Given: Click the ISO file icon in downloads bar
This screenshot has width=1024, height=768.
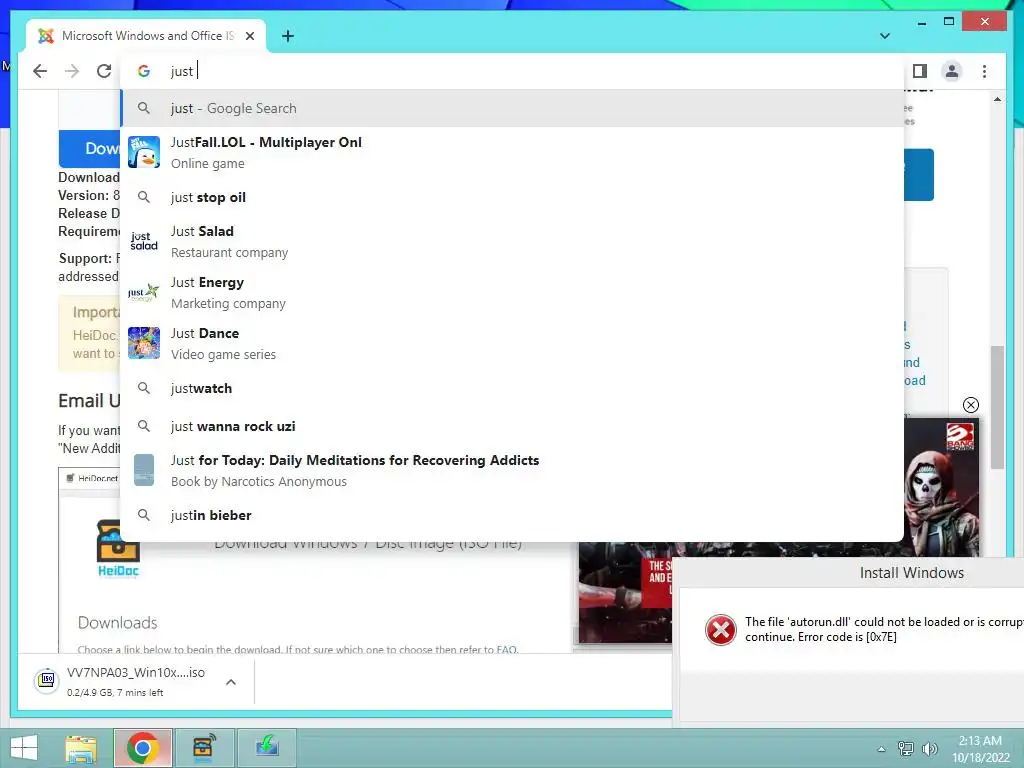Looking at the screenshot, I should point(46,680).
